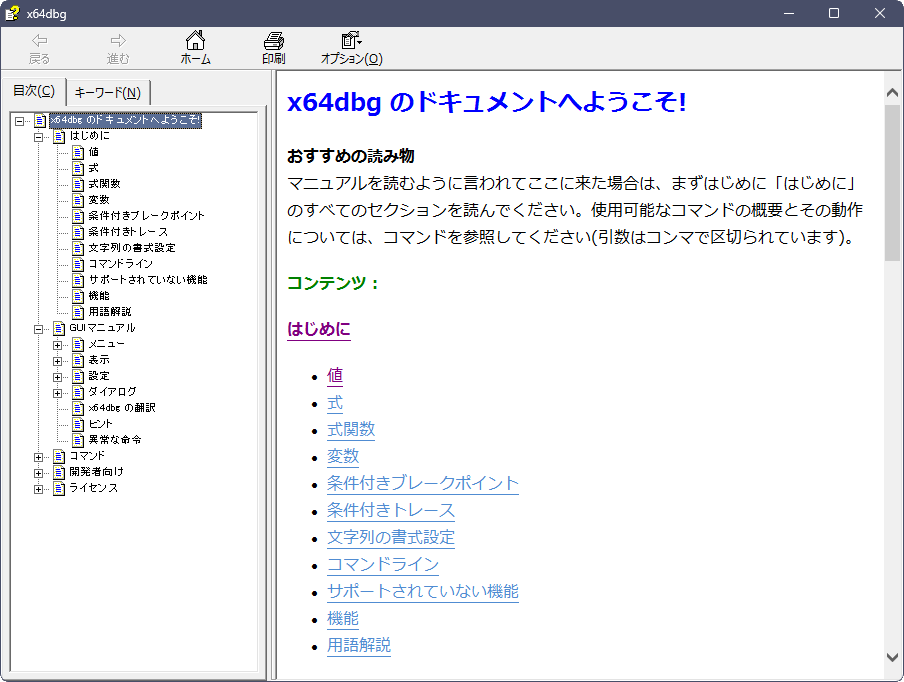Click page icon beside コマンドライン tree entry
Image resolution: width=904 pixels, height=682 pixels.
(x=78, y=264)
